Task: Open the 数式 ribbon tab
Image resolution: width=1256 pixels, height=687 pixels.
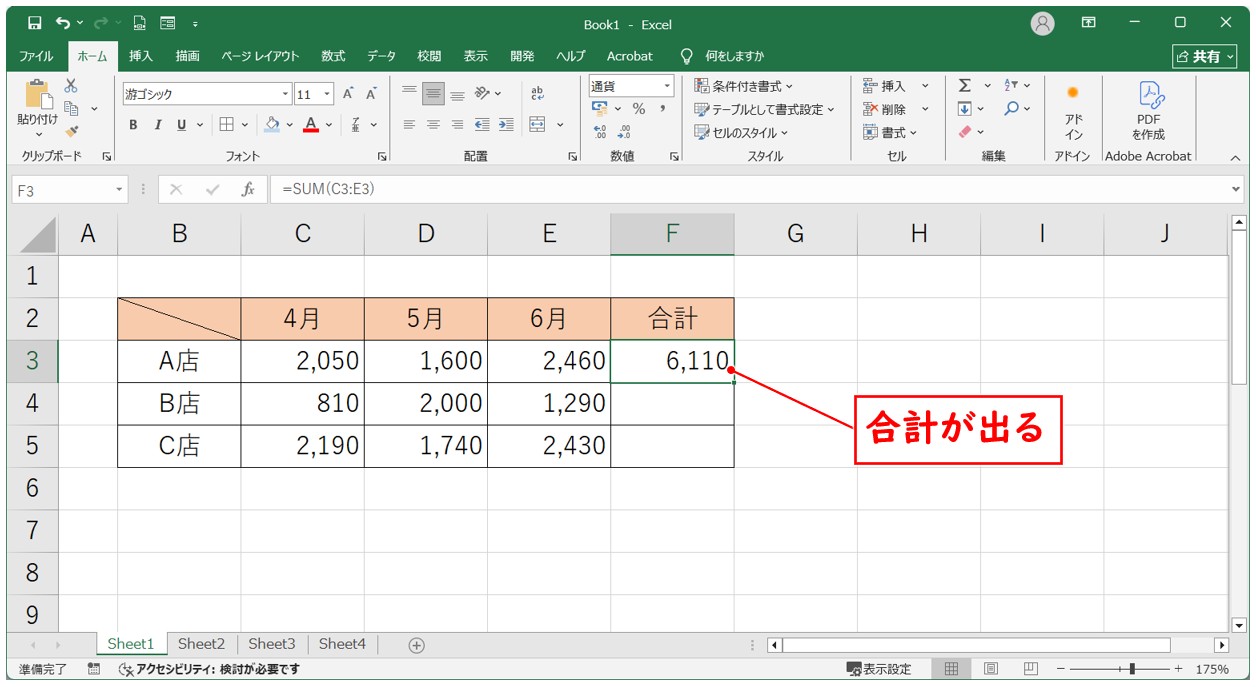Action: (x=333, y=56)
